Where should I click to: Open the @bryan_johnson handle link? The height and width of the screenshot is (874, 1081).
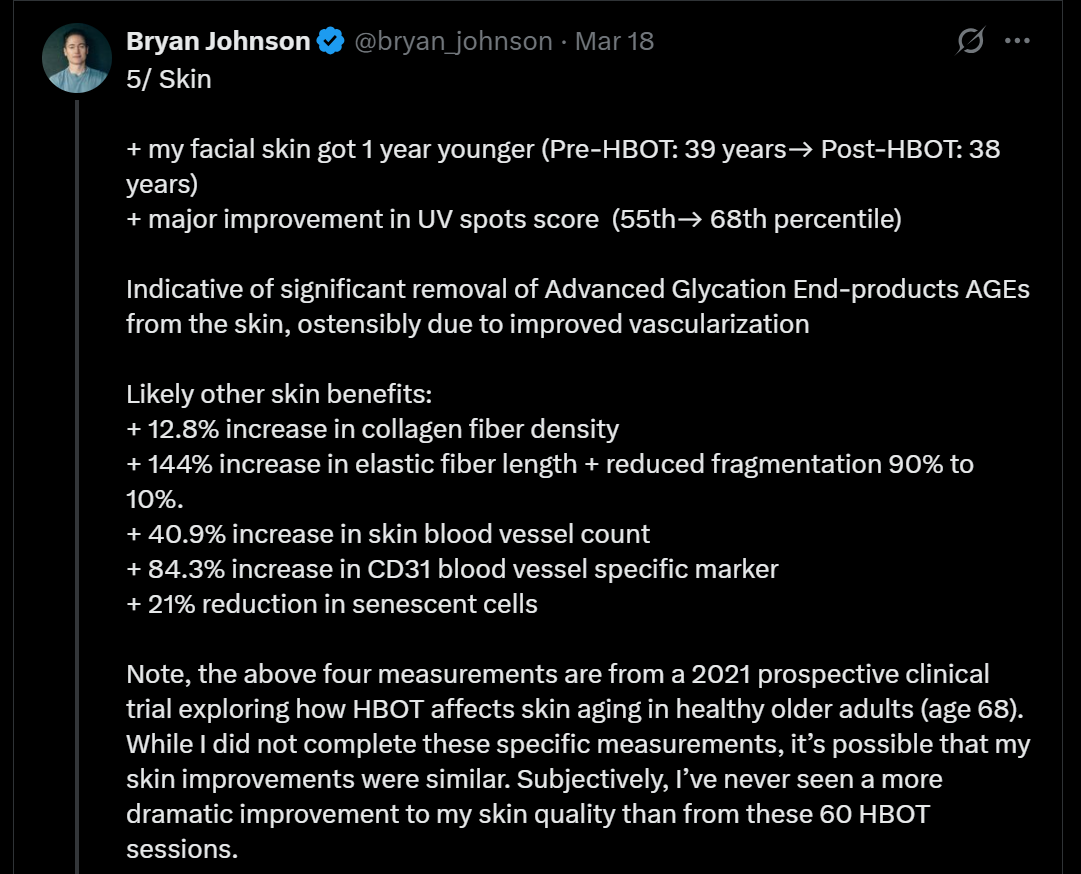453,41
